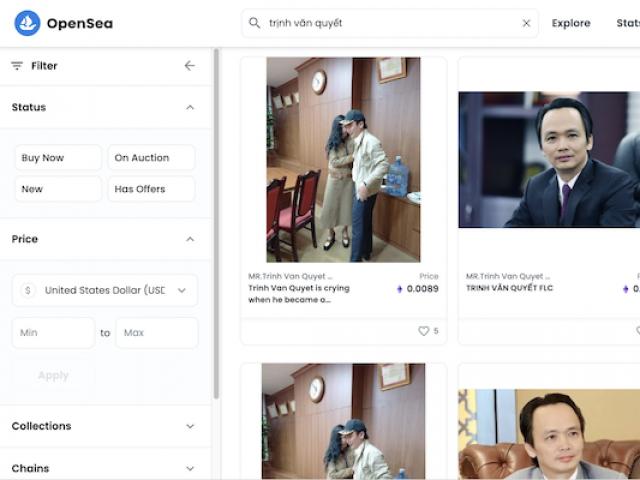Click the OpenSea logo icon
This screenshot has height=480, width=640.
click(27, 23)
